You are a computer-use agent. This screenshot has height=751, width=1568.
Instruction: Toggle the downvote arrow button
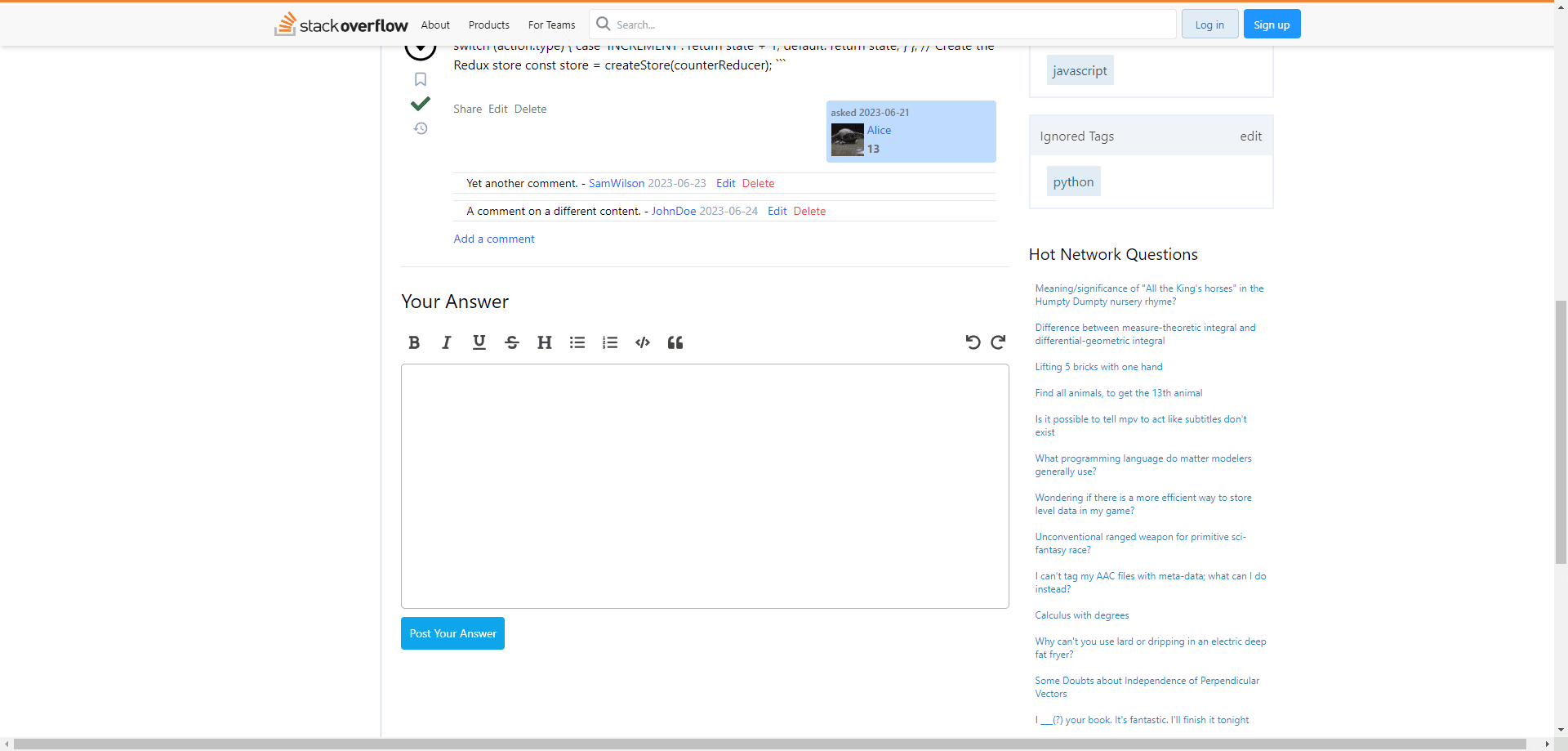tap(421, 51)
